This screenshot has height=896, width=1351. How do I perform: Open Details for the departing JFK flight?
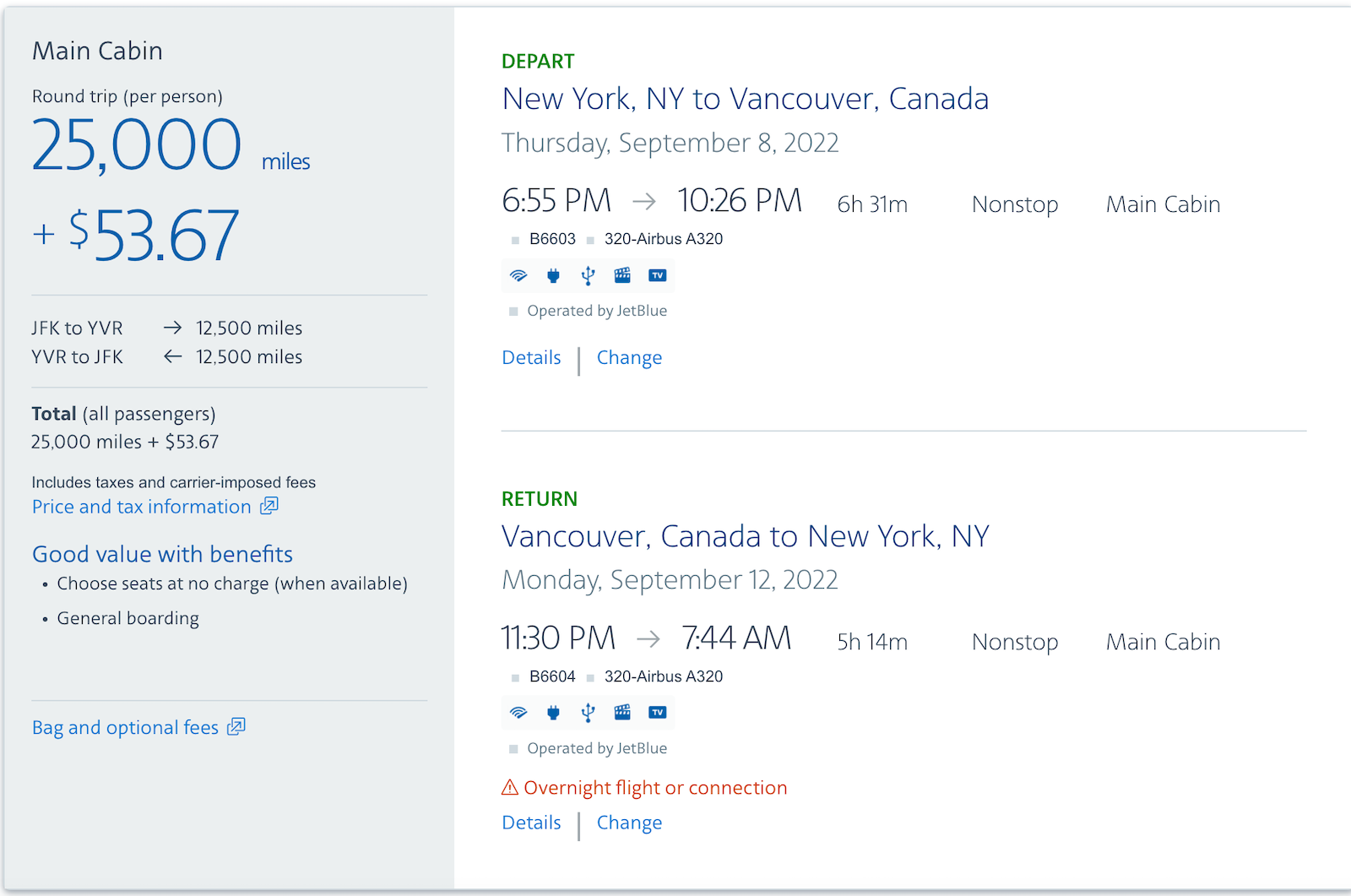click(x=531, y=357)
